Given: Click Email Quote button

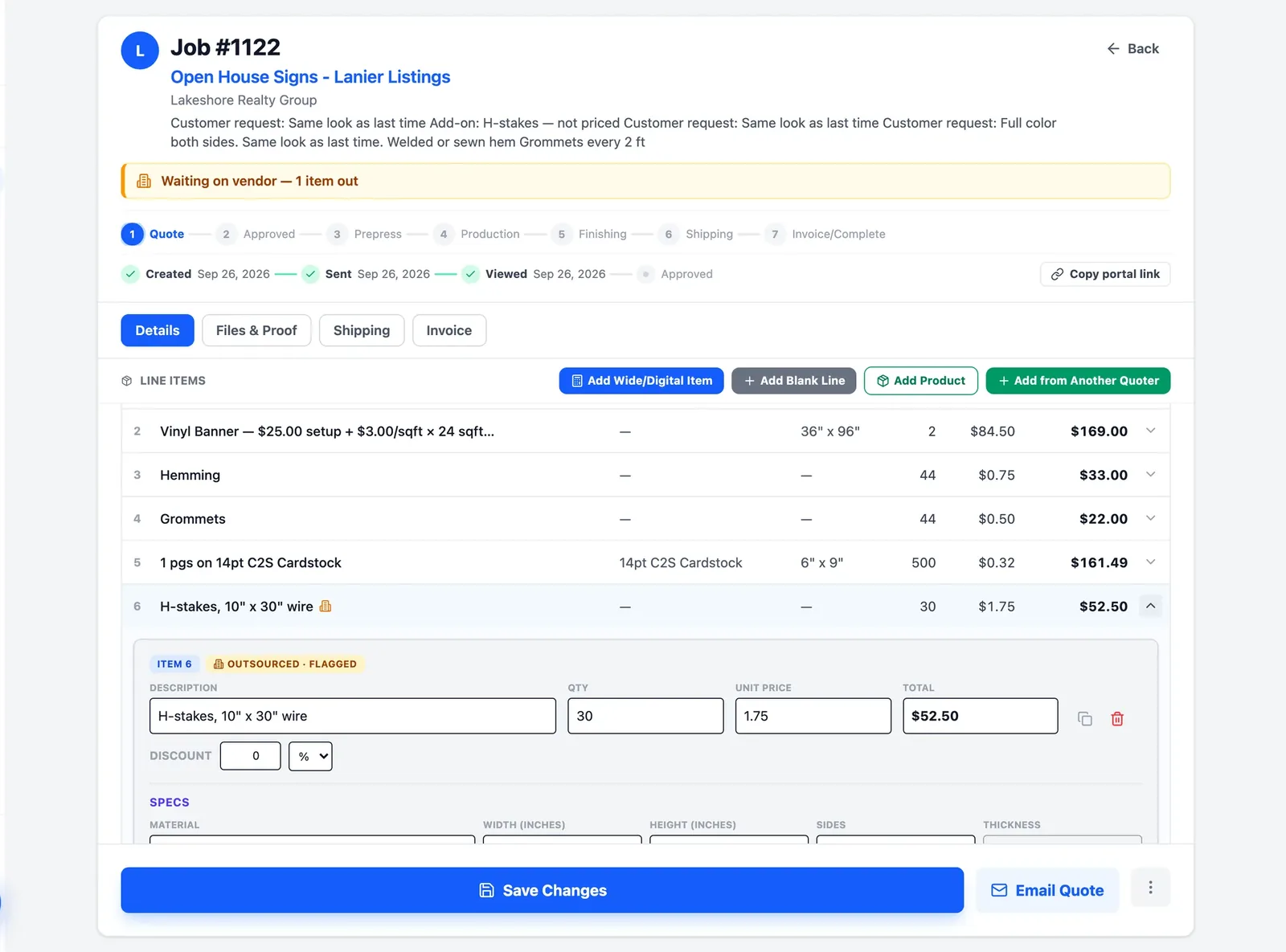Looking at the screenshot, I should pos(1047,890).
